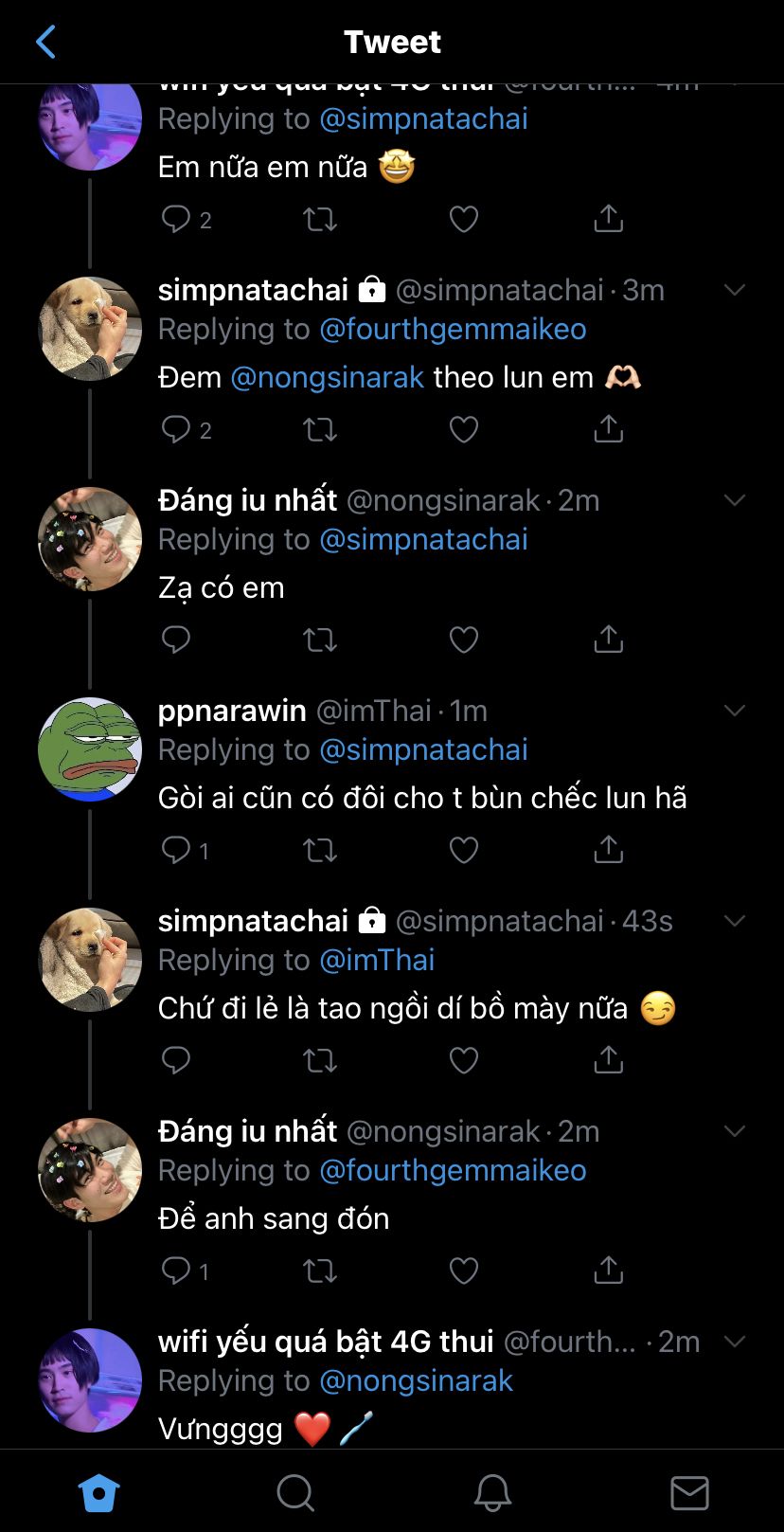Image resolution: width=784 pixels, height=1532 pixels.
Task: Open comments on "Để anh sang đón"
Action: (x=176, y=1271)
